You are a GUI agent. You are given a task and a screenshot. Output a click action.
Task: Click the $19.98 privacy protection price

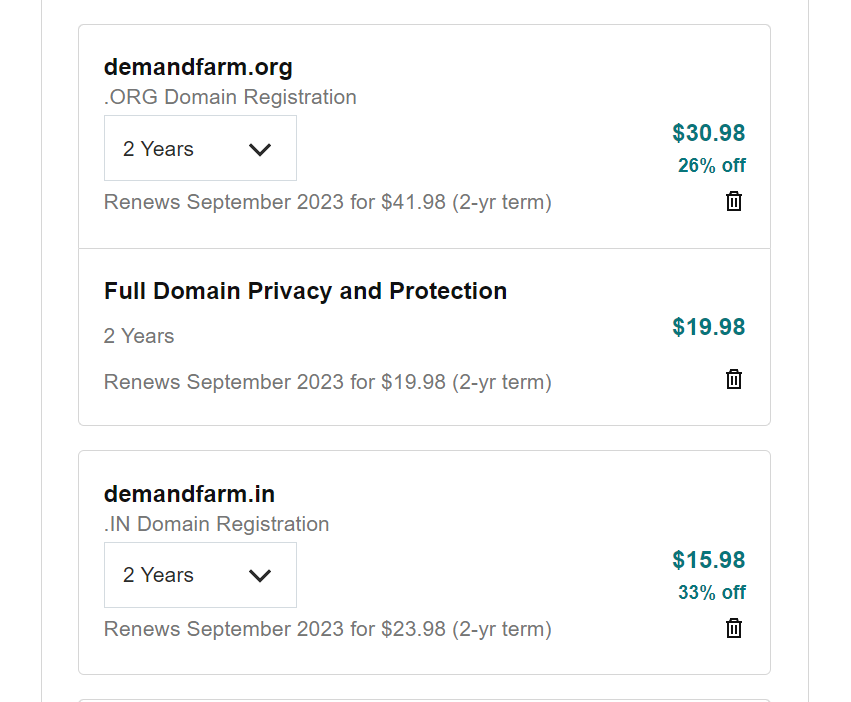point(709,327)
